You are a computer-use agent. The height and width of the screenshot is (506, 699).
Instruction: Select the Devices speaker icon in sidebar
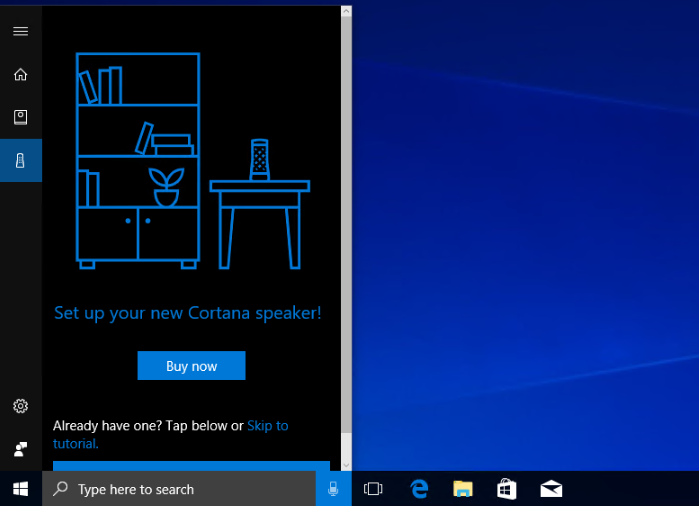(x=21, y=160)
